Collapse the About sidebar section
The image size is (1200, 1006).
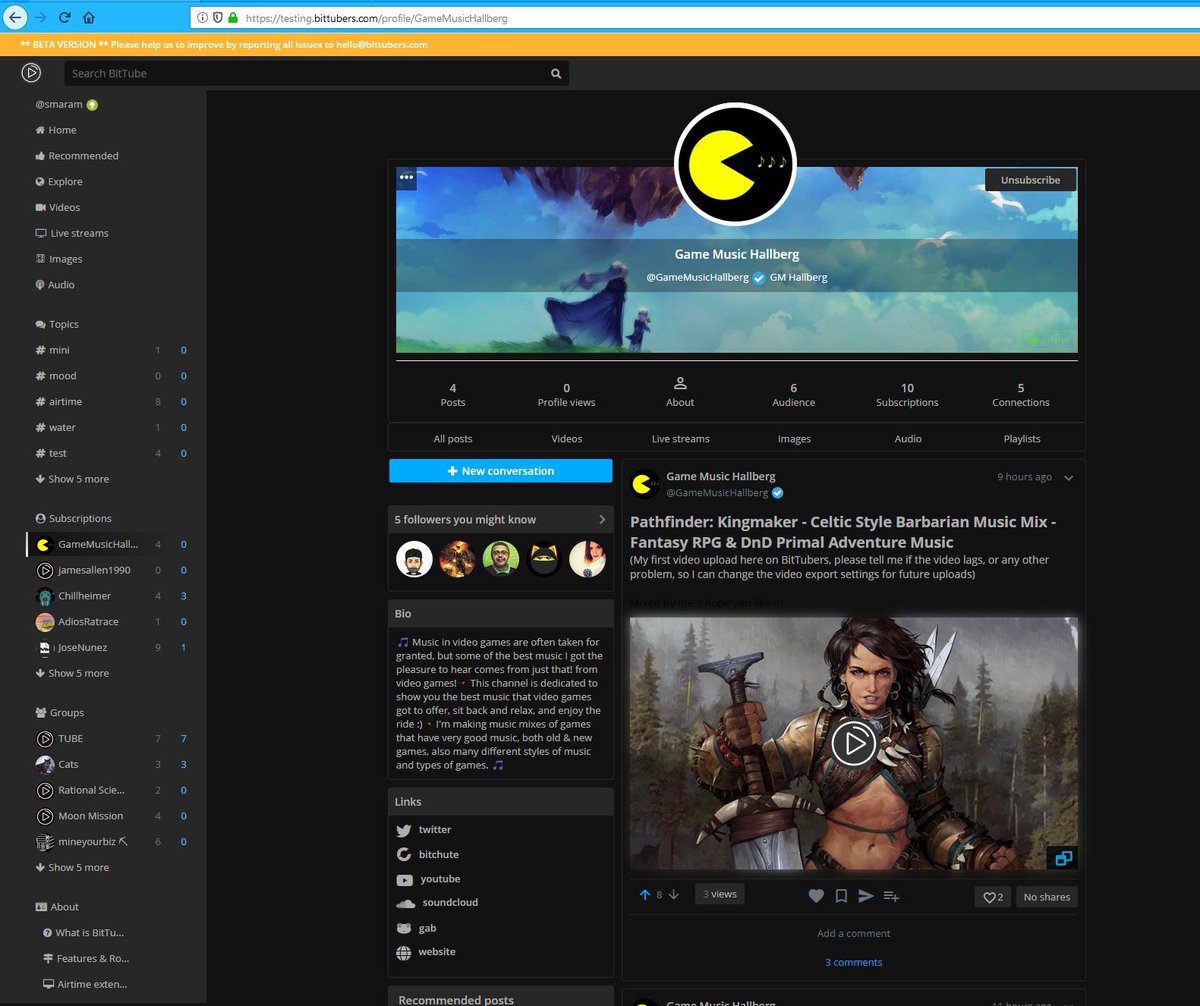[57, 906]
